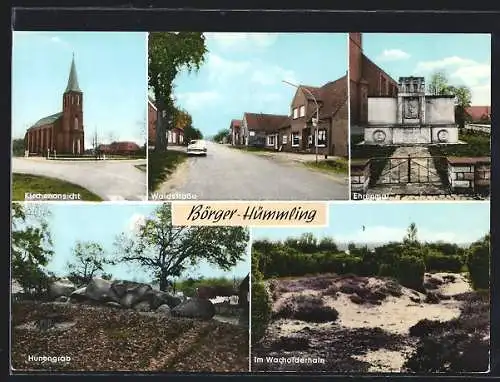Screen dimensions: 500x382
Task: Click the 'Im Wacholderhain' caption
Action: click(x=289, y=360)
